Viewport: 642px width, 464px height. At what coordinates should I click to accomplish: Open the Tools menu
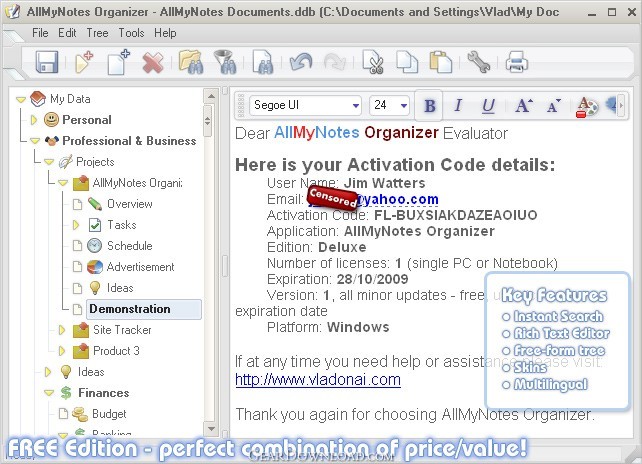click(x=131, y=33)
